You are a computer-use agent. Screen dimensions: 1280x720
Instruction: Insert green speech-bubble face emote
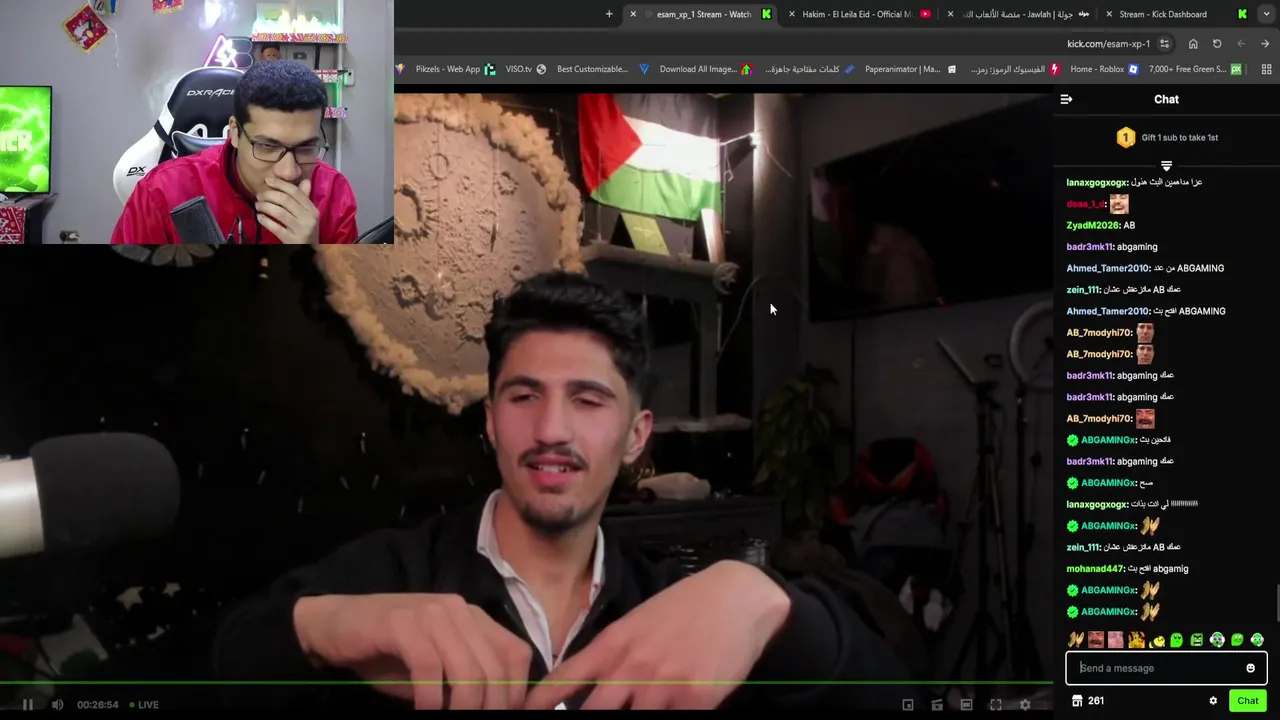pyautogui.click(x=1237, y=640)
